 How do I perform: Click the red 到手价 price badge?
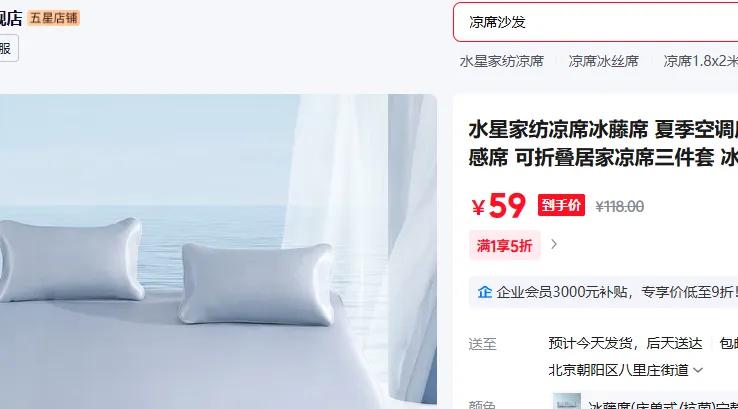pos(561,205)
